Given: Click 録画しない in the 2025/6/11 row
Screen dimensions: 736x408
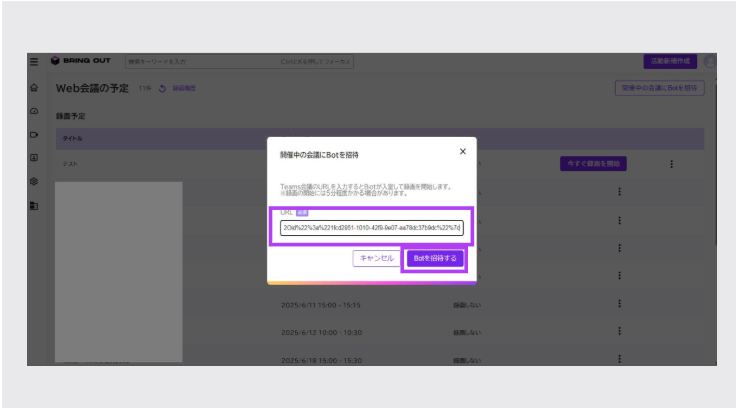Looking at the screenshot, I should pos(467,305).
